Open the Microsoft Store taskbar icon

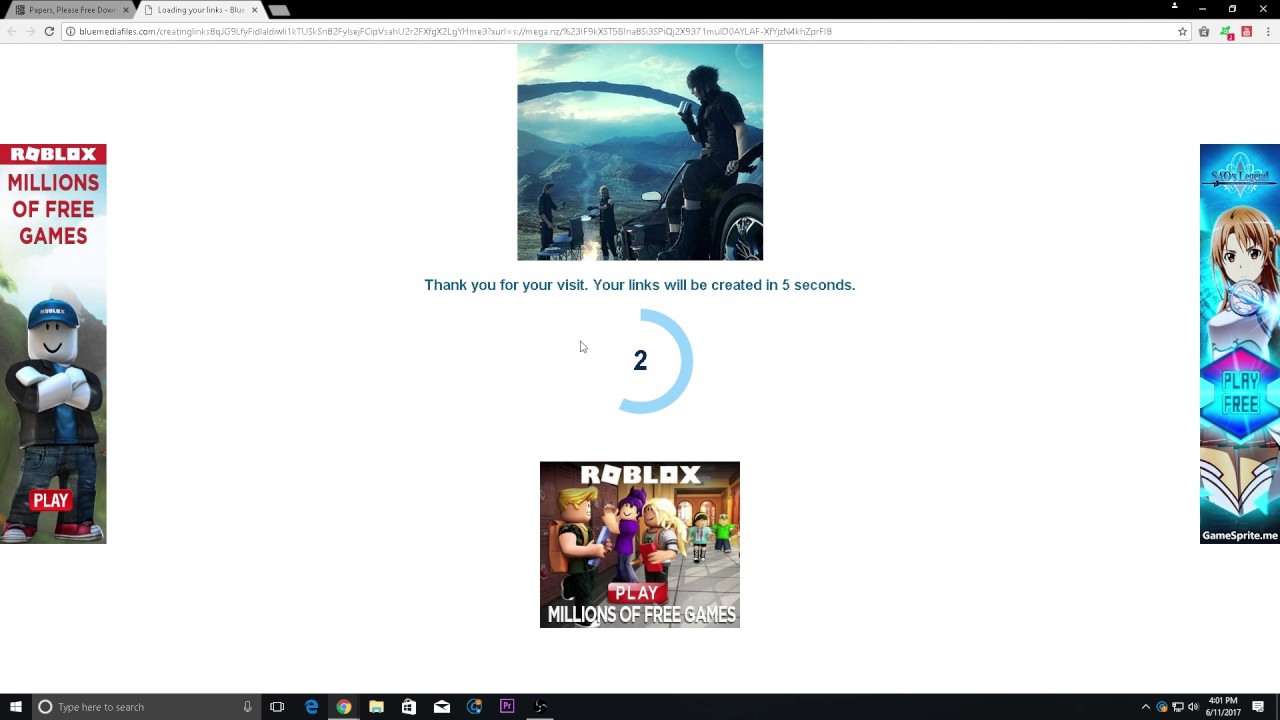click(x=409, y=707)
